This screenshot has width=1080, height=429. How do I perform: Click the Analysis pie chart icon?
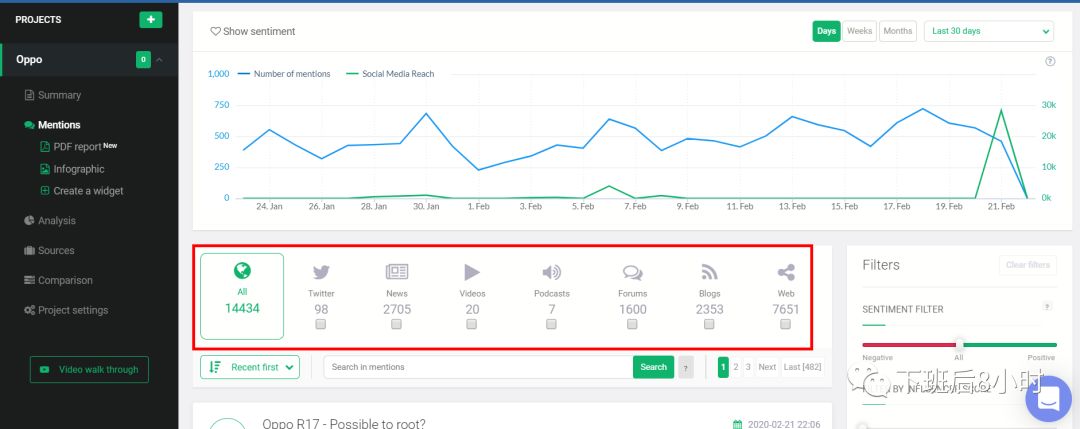30,220
